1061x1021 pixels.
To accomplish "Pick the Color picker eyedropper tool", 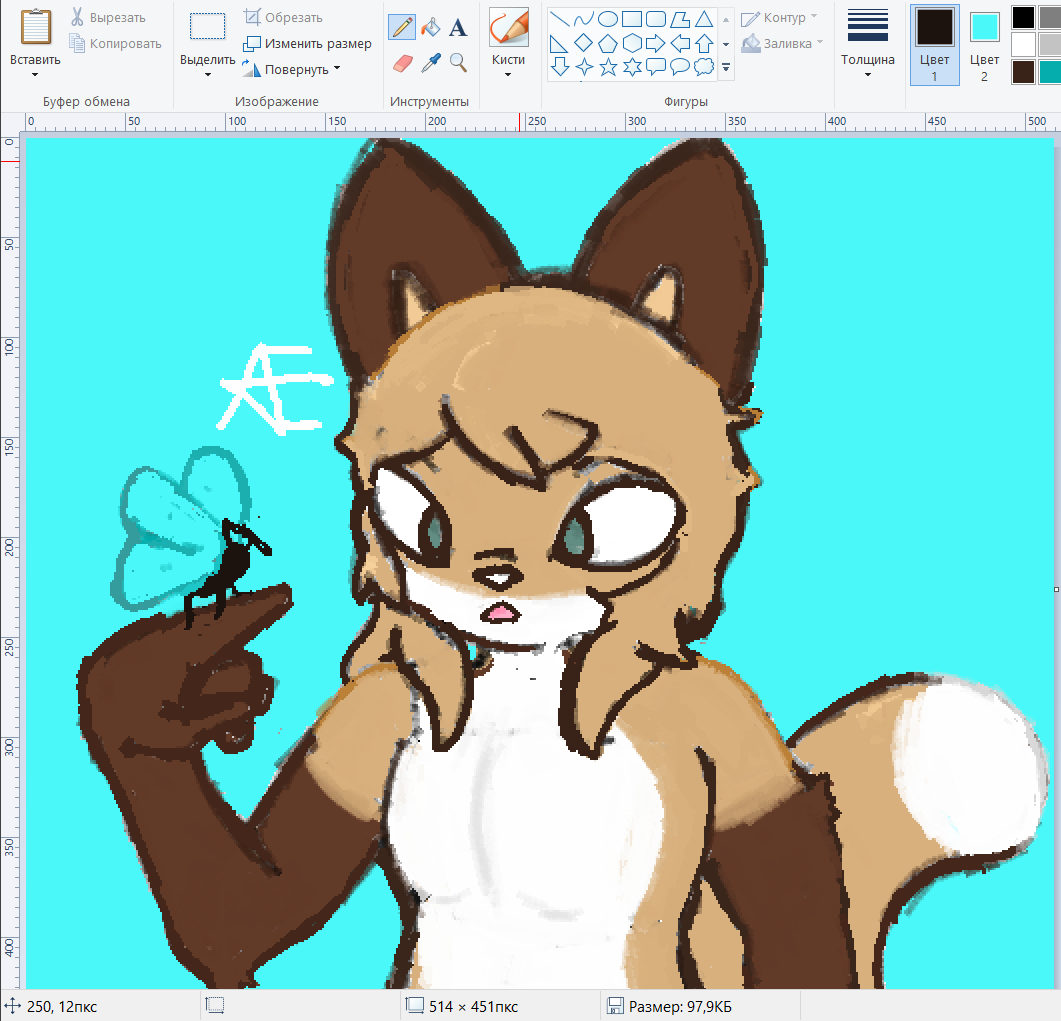I will [430, 63].
